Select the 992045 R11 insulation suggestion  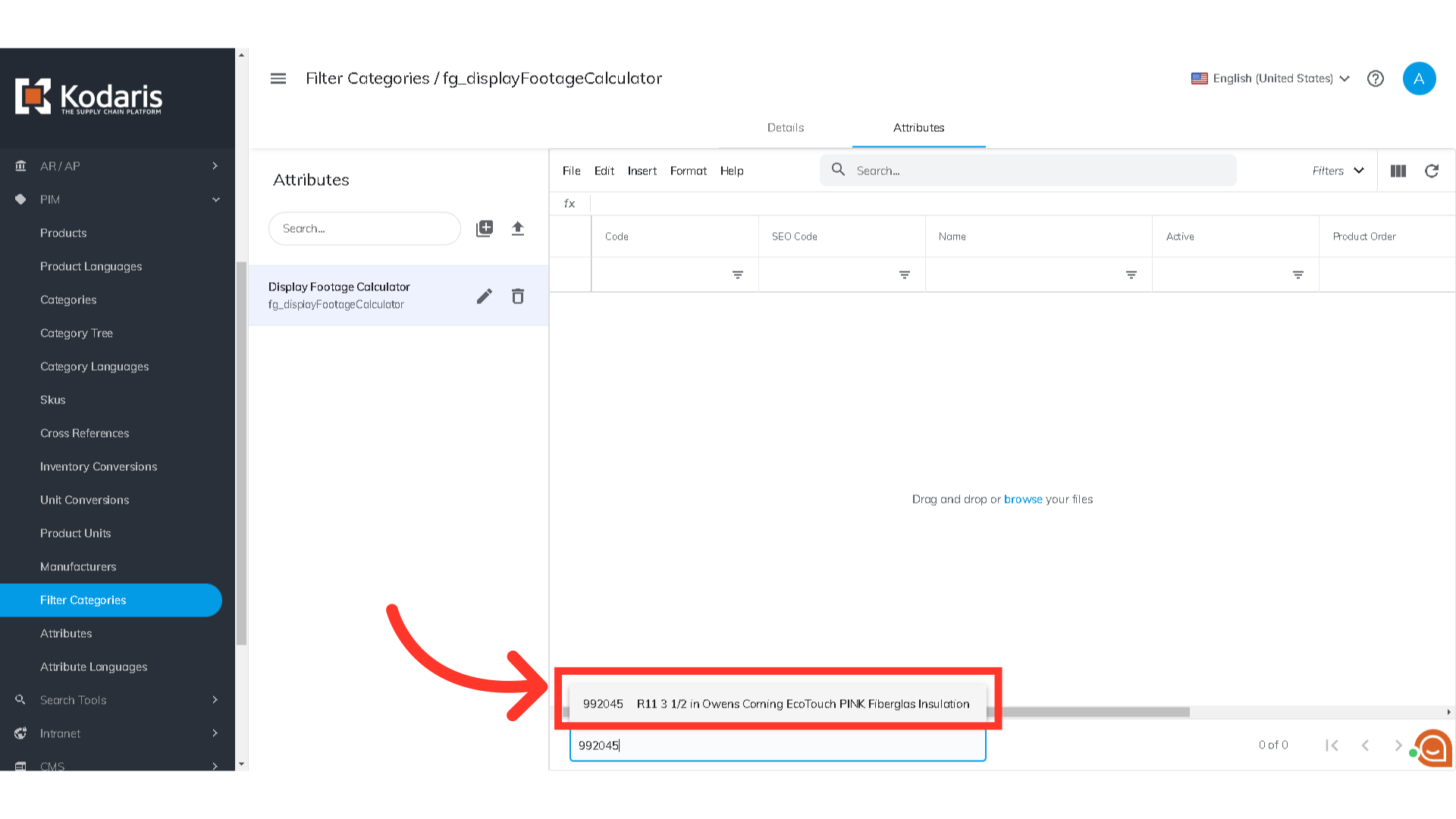[776, 704]
